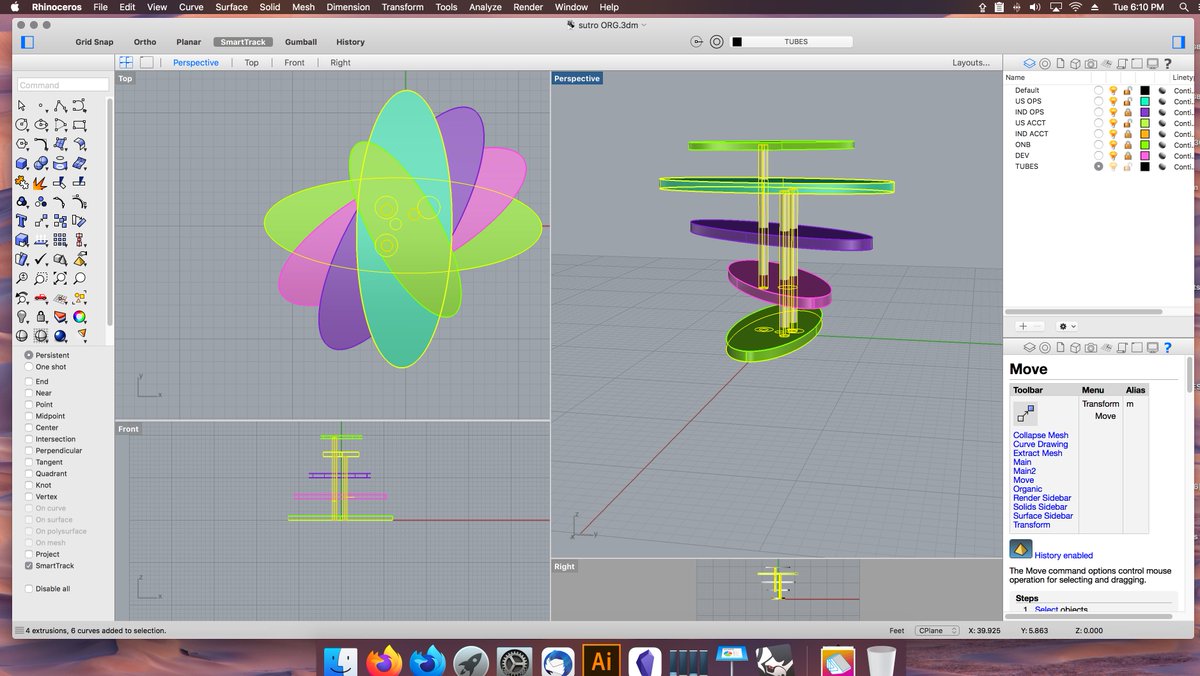
Task: Select the Ellipse tool
Action: click(x=40, y=125)
